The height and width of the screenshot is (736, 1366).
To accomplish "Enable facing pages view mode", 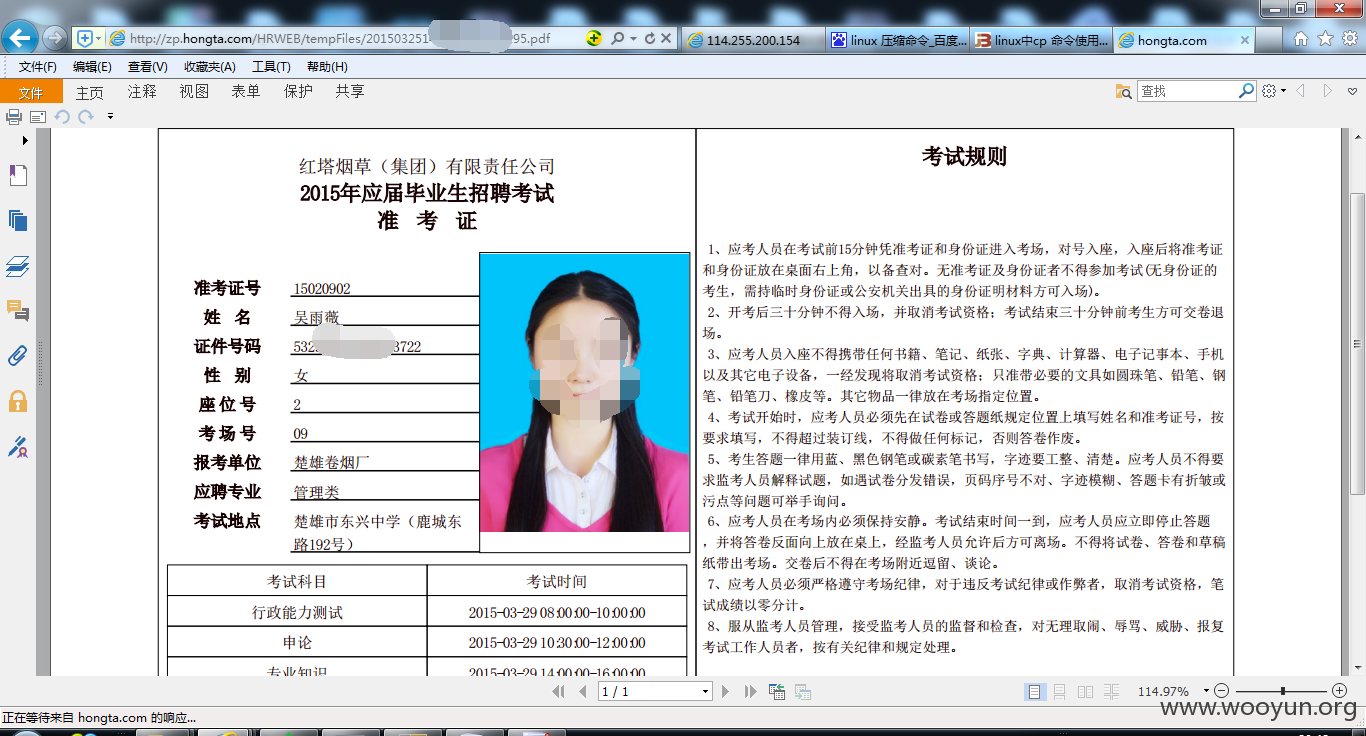I will 1085,691.
